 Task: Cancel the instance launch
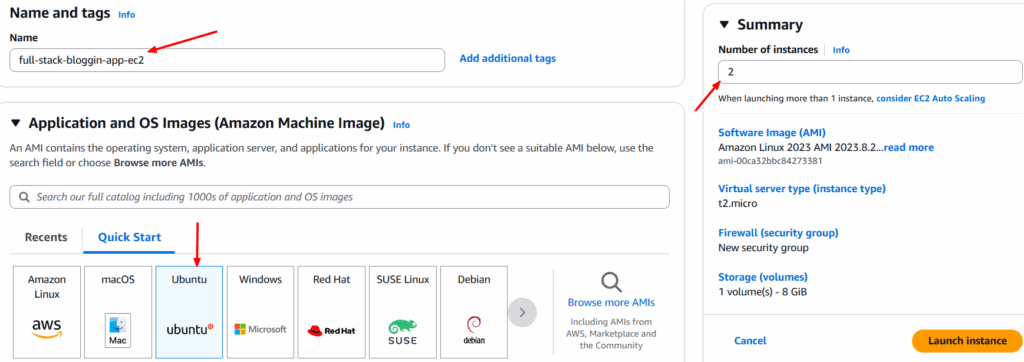tap(750, 341)
